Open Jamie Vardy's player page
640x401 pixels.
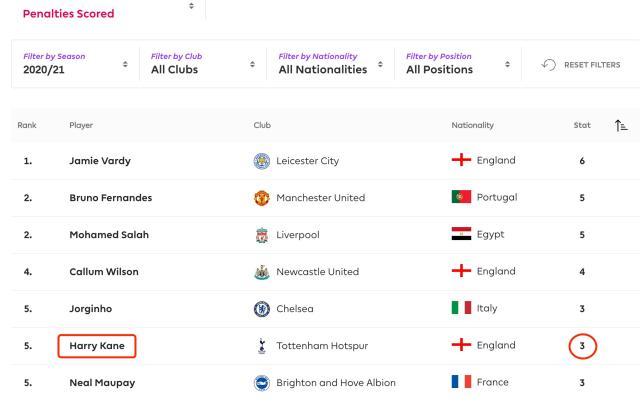100,161
